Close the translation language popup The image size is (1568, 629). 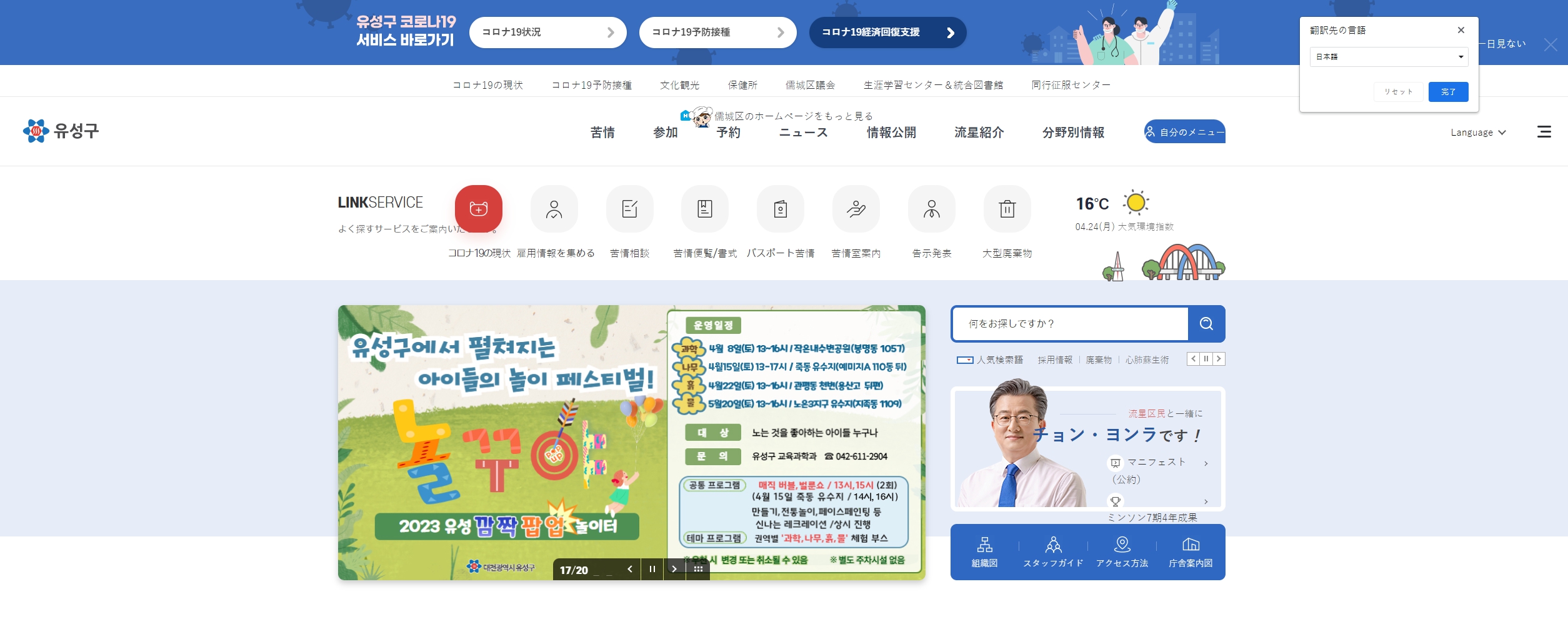(1461, 30)
